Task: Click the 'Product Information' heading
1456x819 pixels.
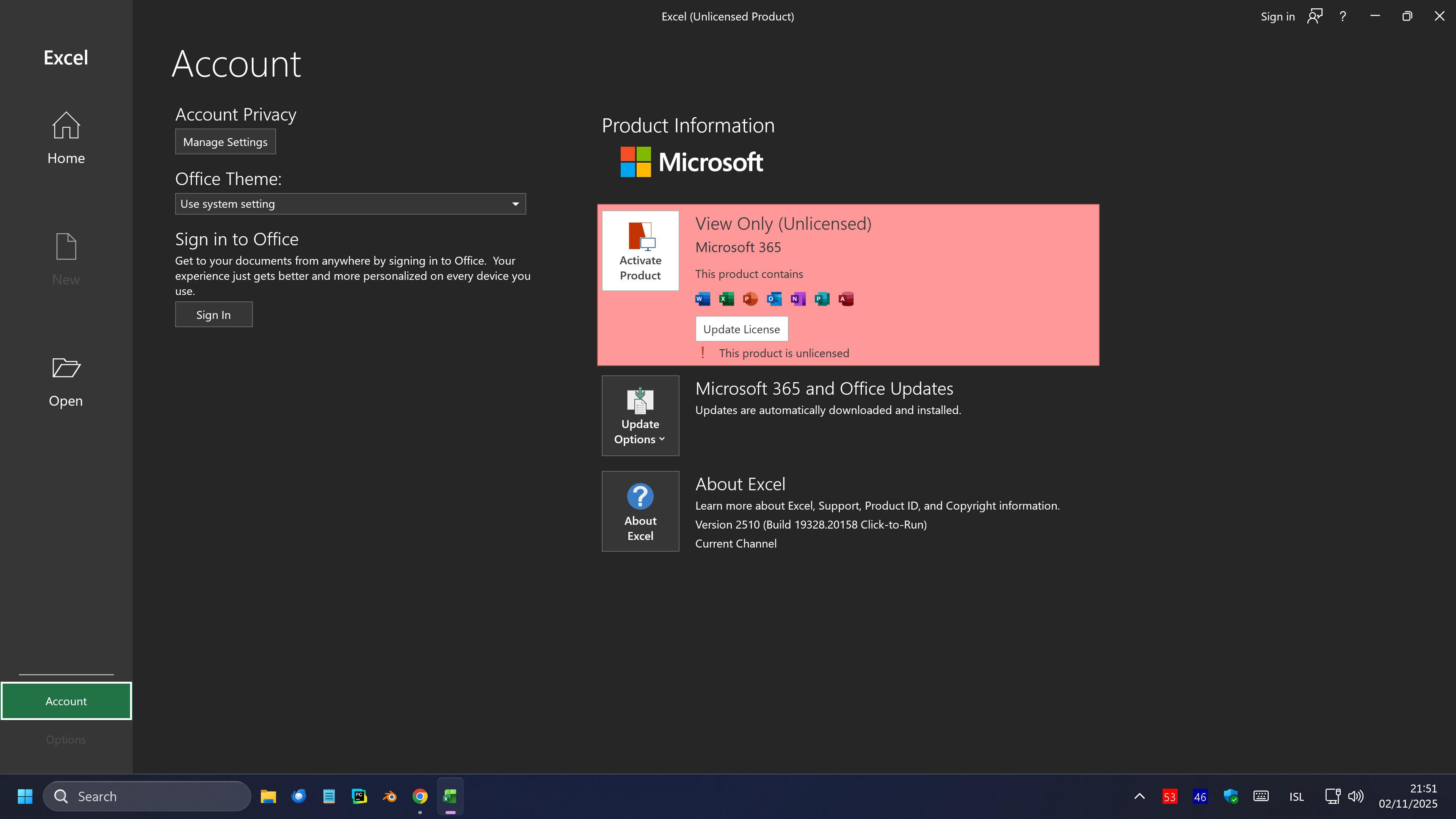Action: point(688,126)
